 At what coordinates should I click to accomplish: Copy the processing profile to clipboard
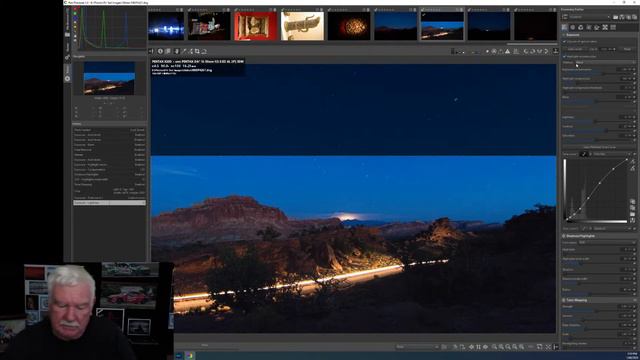click(x=629, y=17)
